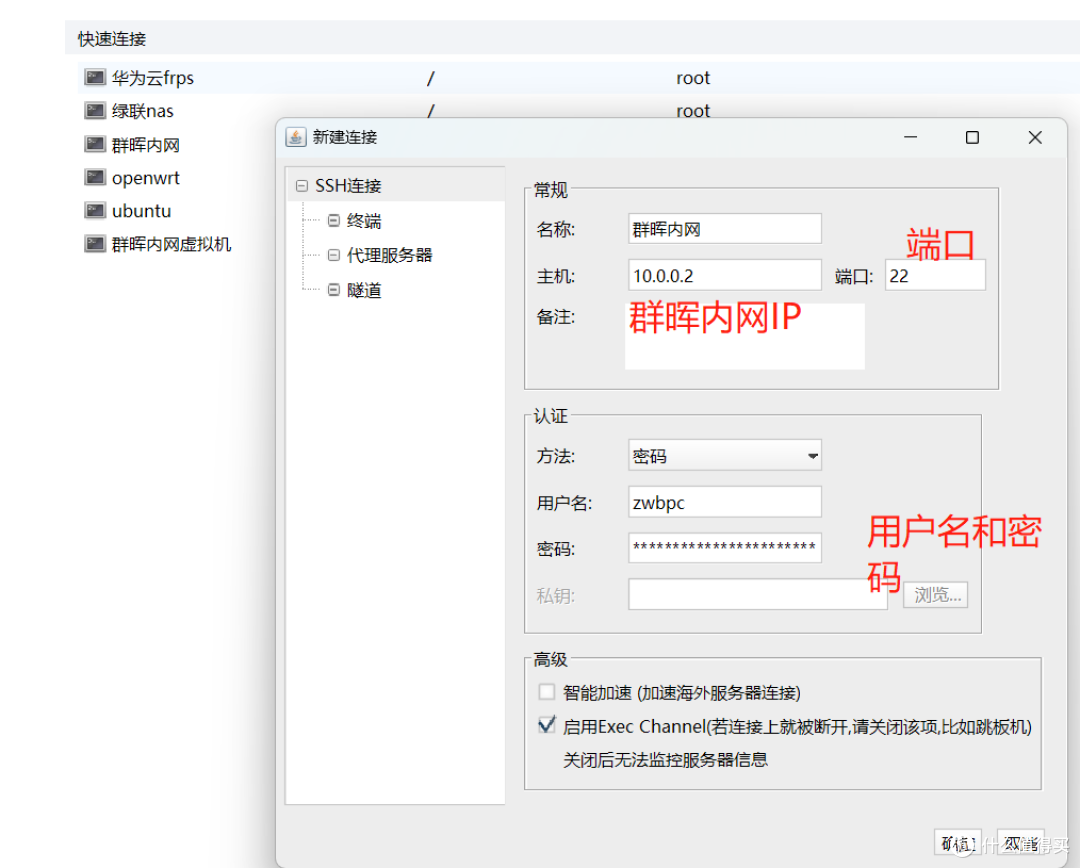
Task: Click the 确定 confirm button
Action: [958, 843]
